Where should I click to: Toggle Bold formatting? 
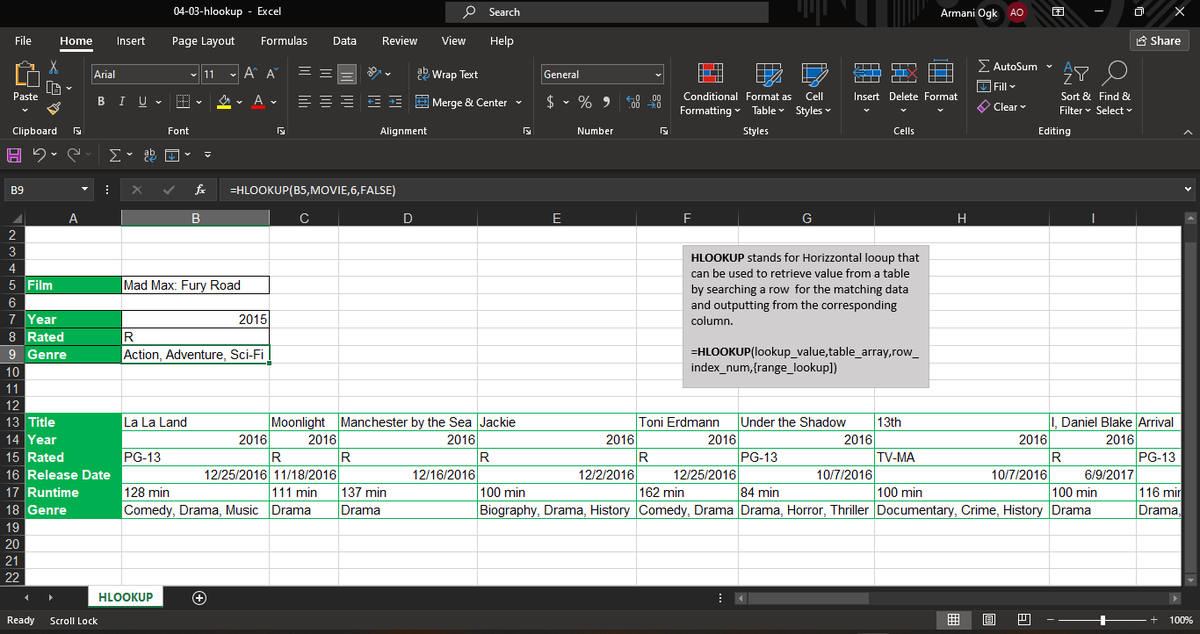coord(103,102)
